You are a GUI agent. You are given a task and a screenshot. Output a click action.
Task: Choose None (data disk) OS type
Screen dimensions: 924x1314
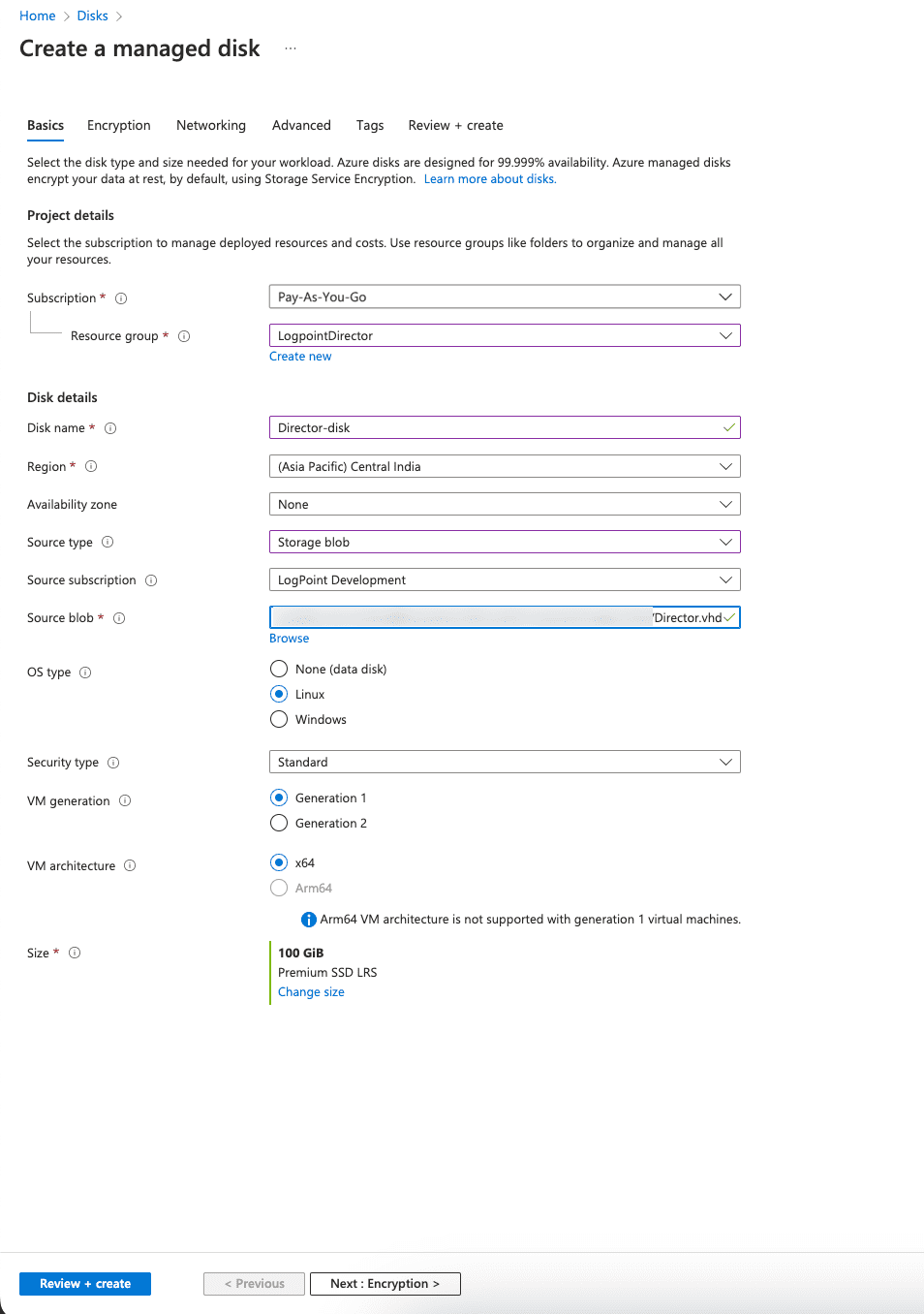point(279,669)
